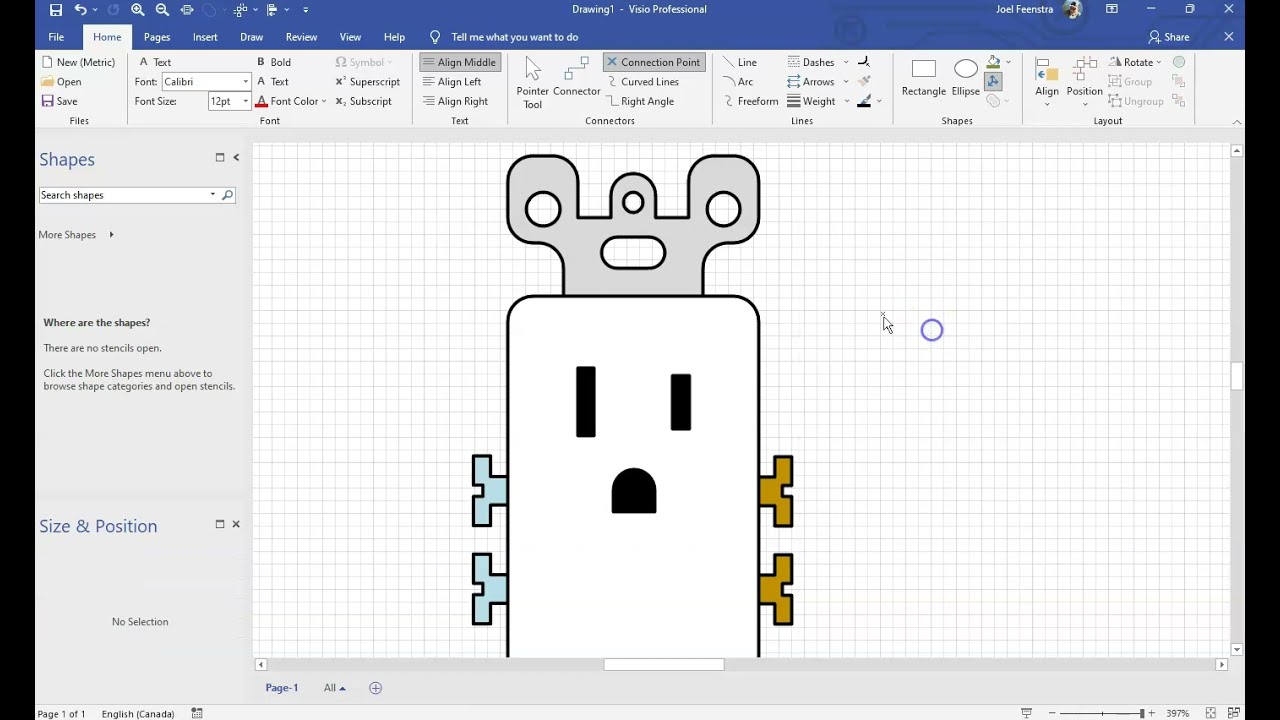Toggle Superscript formatting
The width and height of the screenshot is (1280, 720).
(367, 82)
